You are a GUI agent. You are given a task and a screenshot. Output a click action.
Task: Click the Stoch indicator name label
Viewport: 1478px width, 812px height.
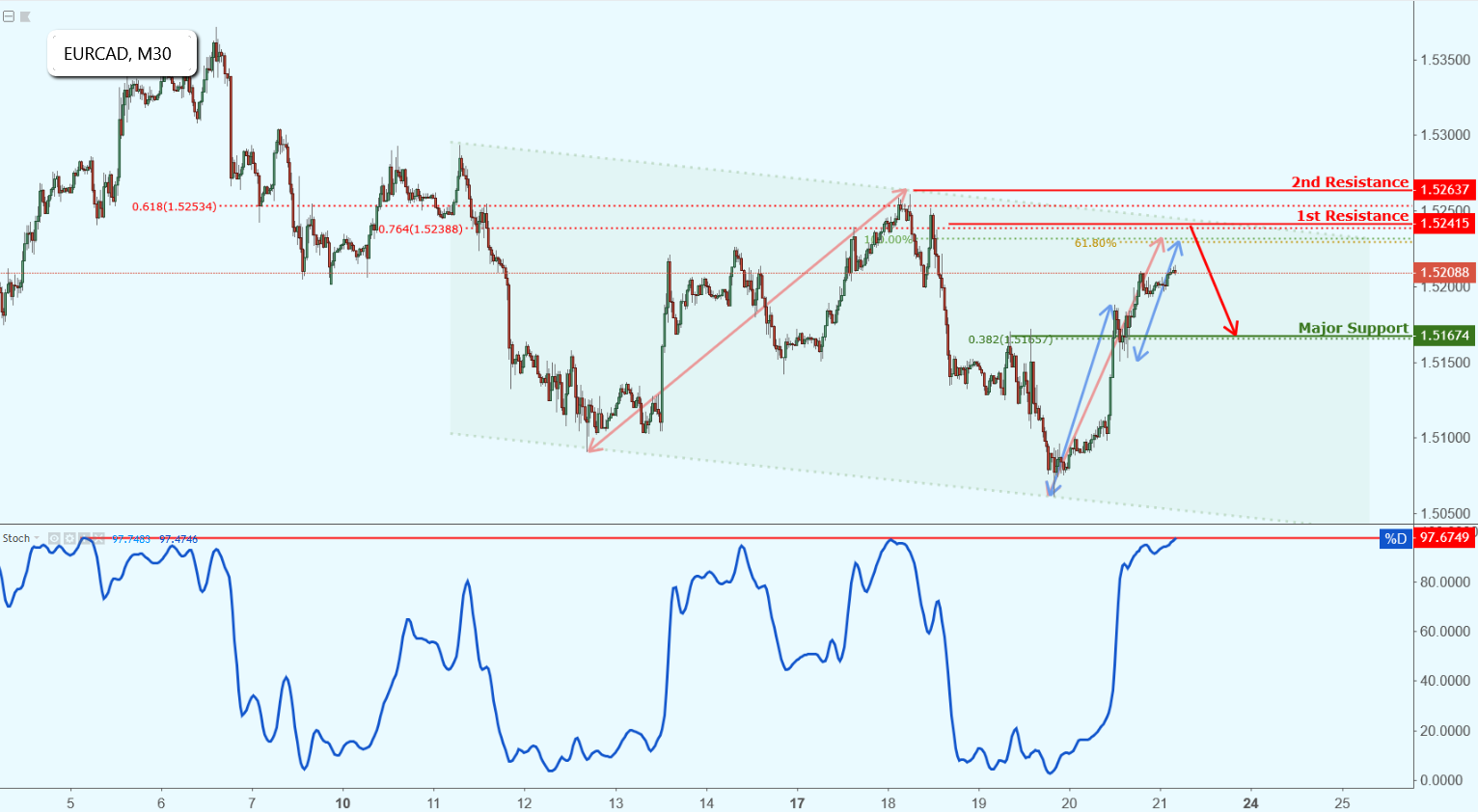click(x=16, y=538)
